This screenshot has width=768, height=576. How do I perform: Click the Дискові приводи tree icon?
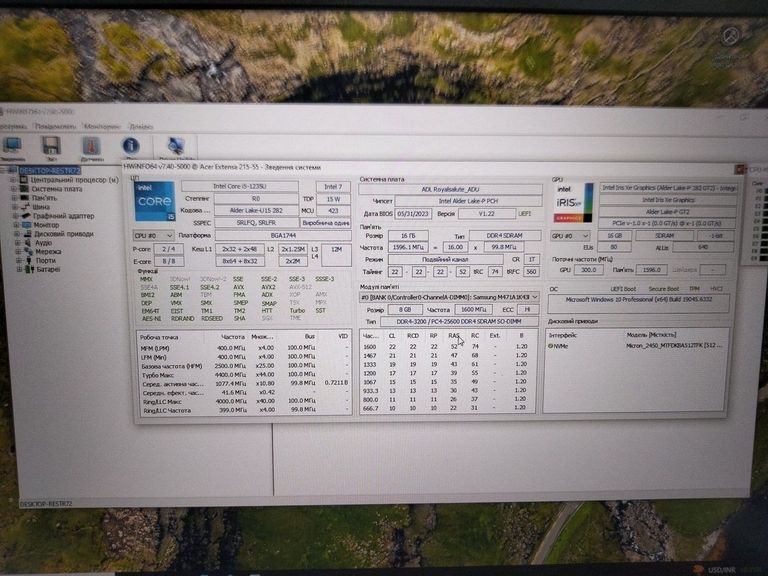28,234
